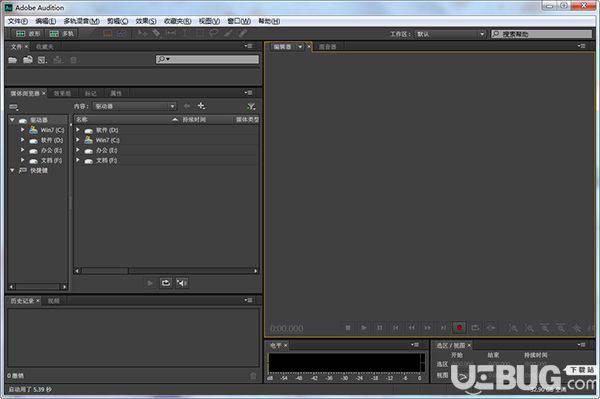The width and height of the screenshot is (600, 399).
Task: Open the 多轨混音(M) menu
Action: click(x=81, y=21)
